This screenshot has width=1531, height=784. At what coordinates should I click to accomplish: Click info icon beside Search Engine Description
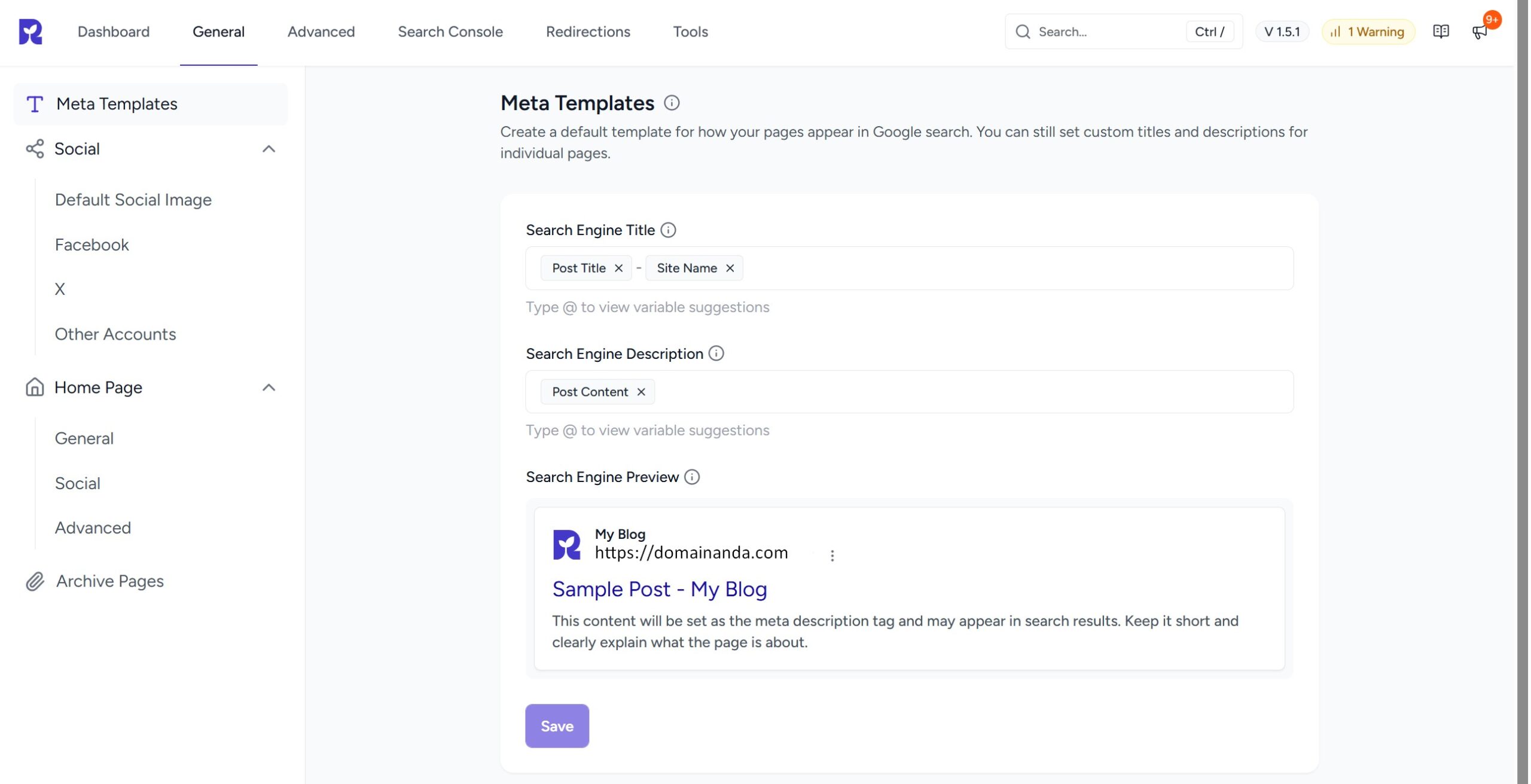[x=716, y=353]
